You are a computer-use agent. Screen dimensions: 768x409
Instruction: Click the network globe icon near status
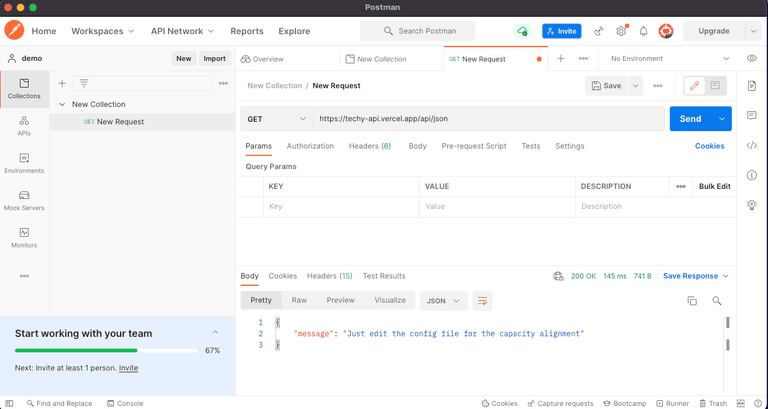pyautogui.click(x=558, y=276)
